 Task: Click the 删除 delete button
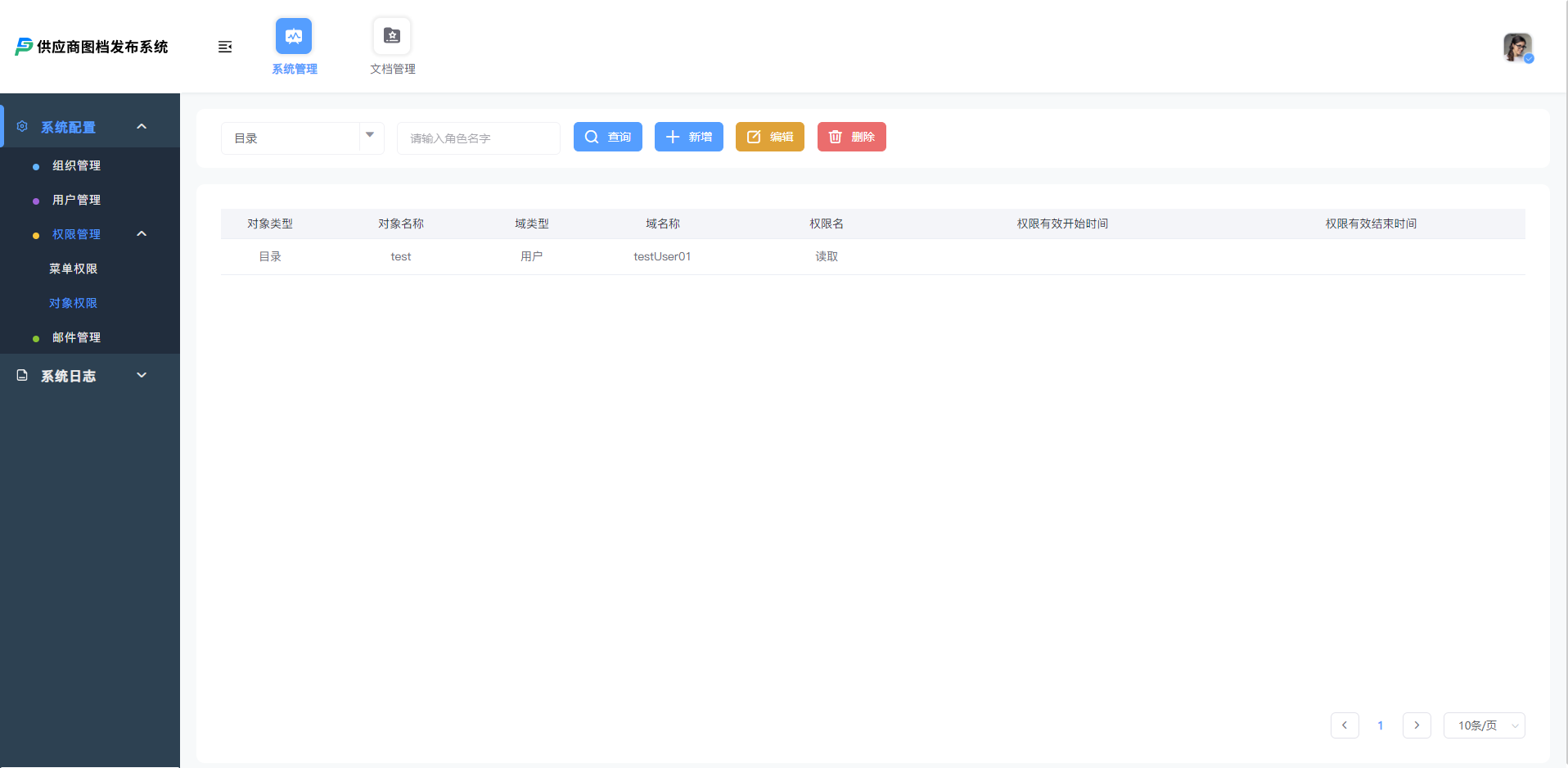pyautogui.click(x=851, y=137)
